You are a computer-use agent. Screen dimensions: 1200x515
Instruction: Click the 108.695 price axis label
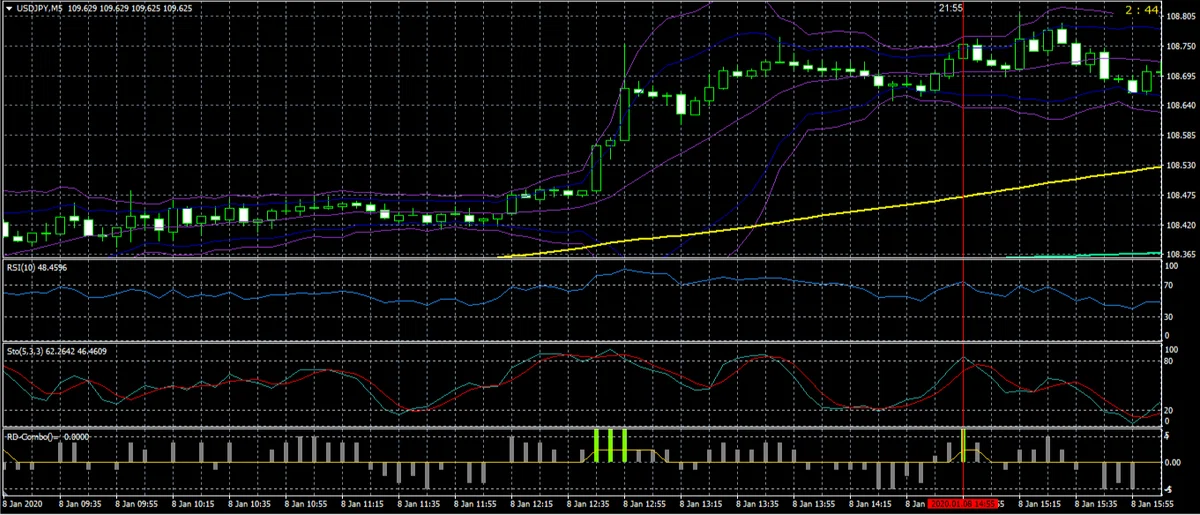[1181, 76]
